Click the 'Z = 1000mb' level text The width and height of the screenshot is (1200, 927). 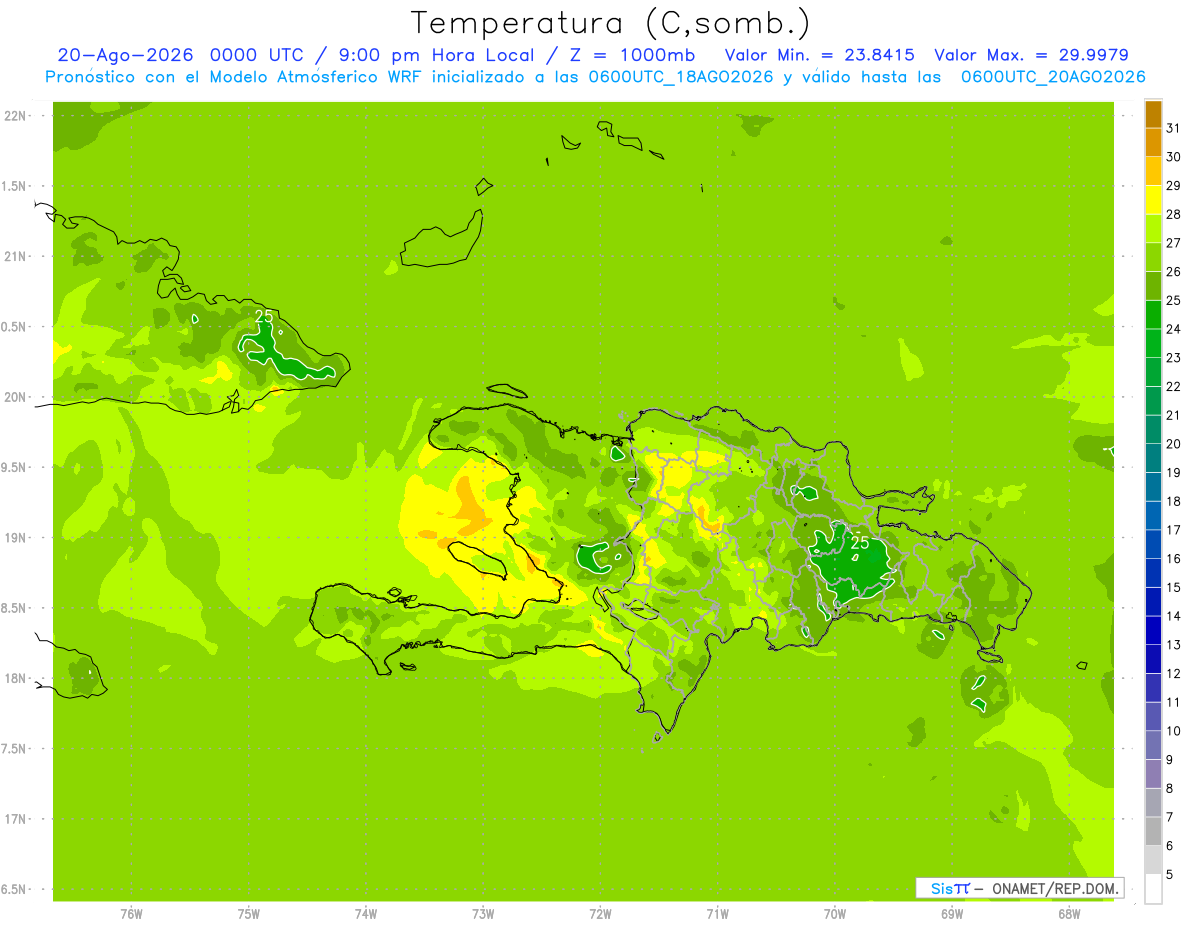pyautogui.click(x=632, y=56)
